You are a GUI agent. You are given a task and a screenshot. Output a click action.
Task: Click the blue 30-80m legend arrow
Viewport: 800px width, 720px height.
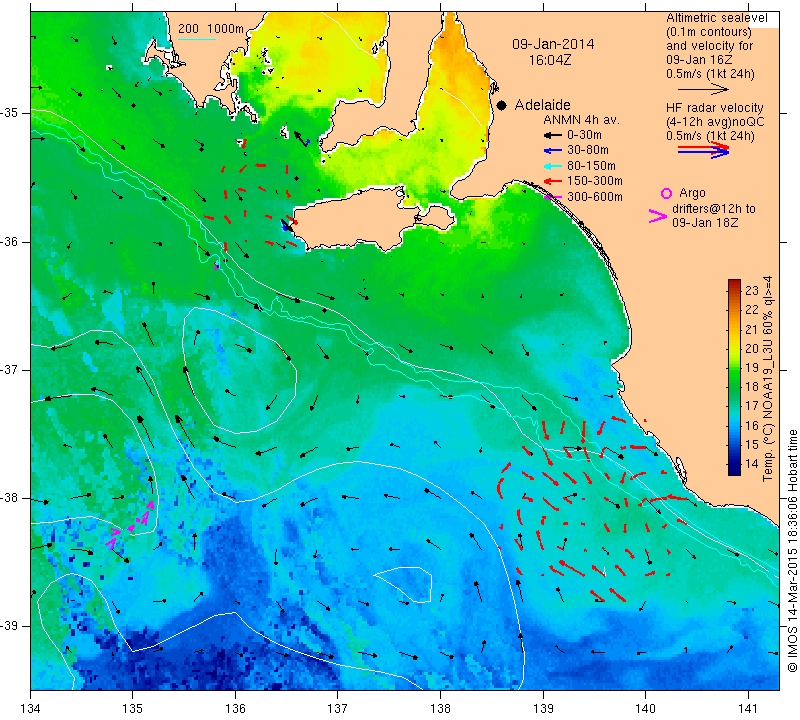pyautogui.click(x=553, y=151)
